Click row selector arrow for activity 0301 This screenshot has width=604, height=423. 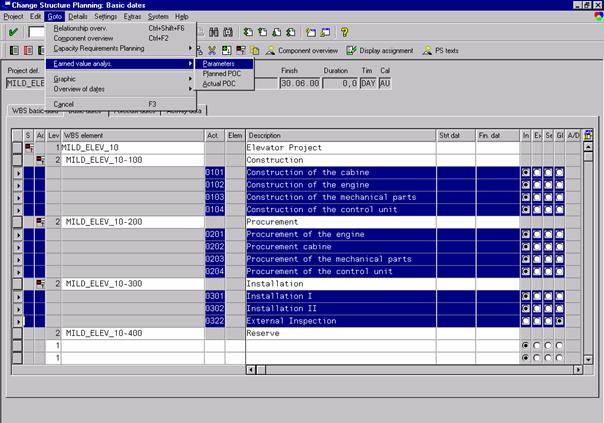[17, 297]
